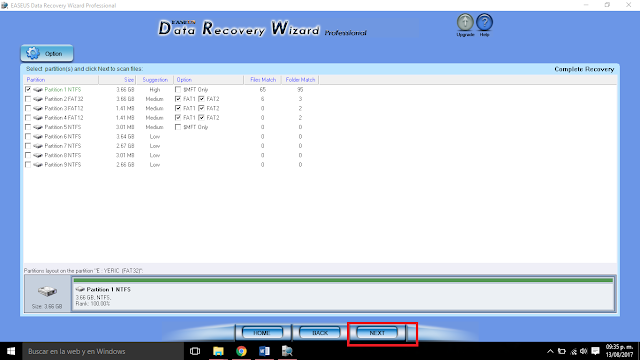Open Microsoft Word from the taskbar
Screen dimensions: 640x360
point(264,351)
